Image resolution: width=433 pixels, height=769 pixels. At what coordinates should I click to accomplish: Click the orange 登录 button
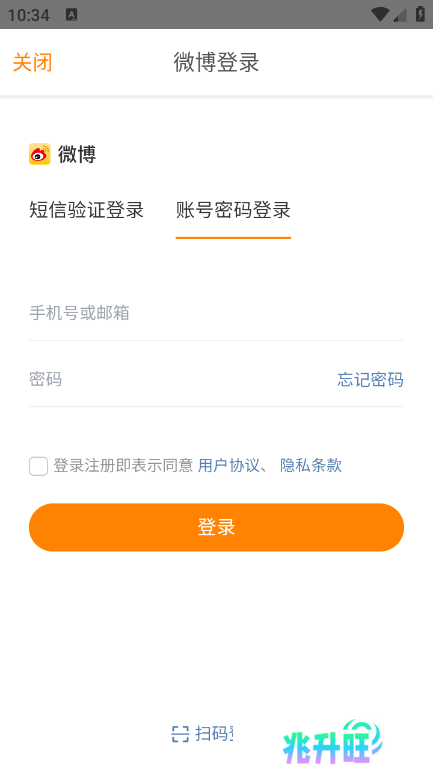click(x=216, y=527)
